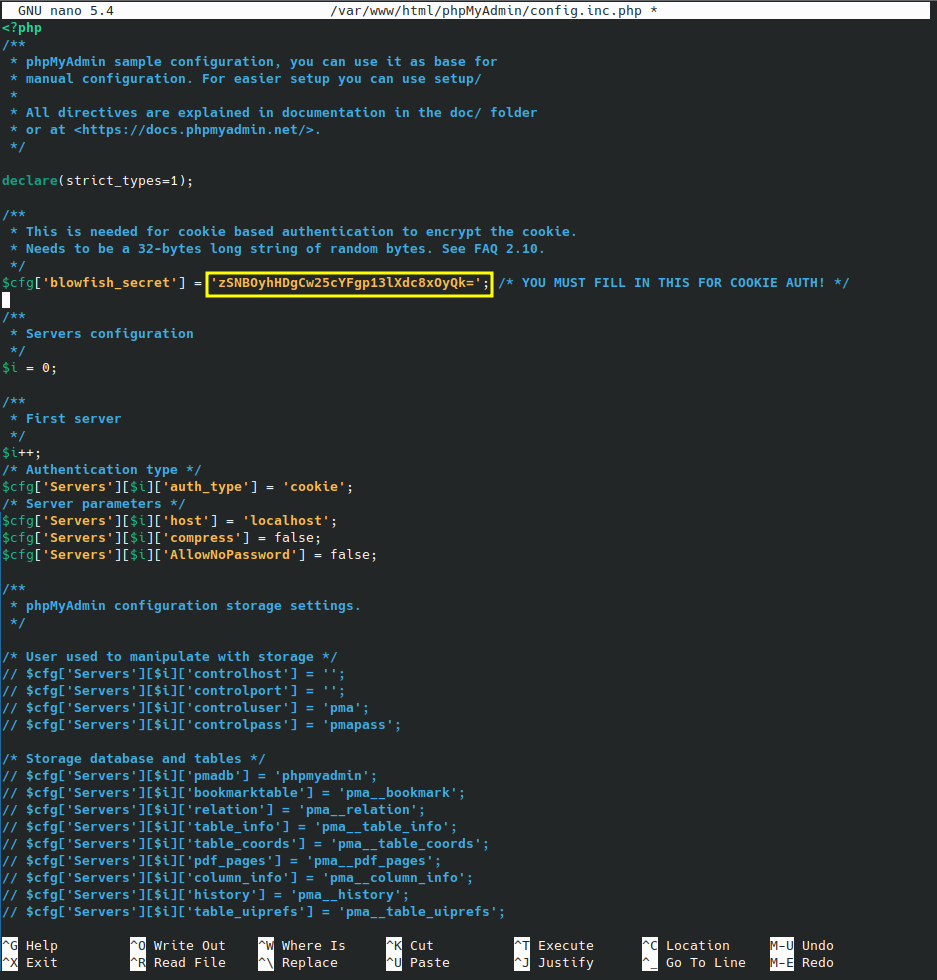Click the ^C Location shortcut
The height and width of the screenshot is (980, 937).
click(x=686, y=946)
